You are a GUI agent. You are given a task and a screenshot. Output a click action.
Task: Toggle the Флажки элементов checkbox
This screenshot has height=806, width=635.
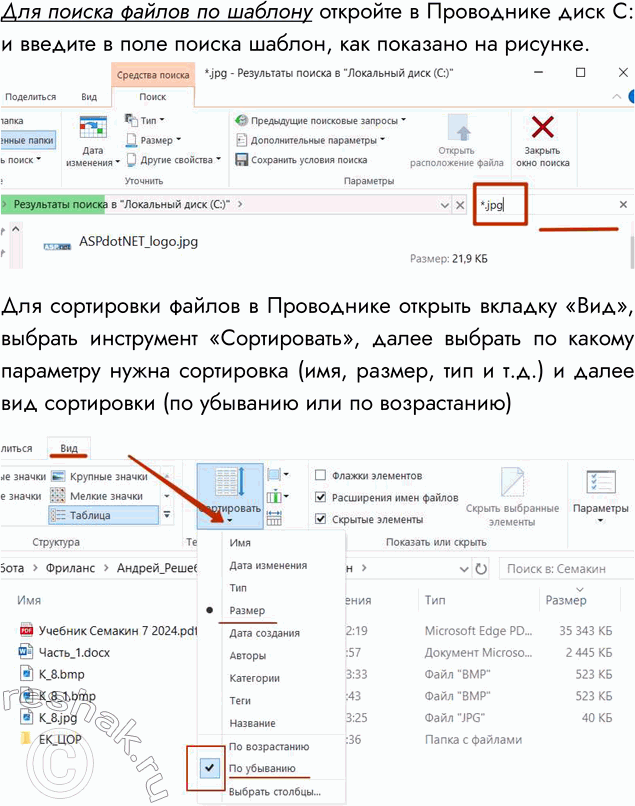320,475
